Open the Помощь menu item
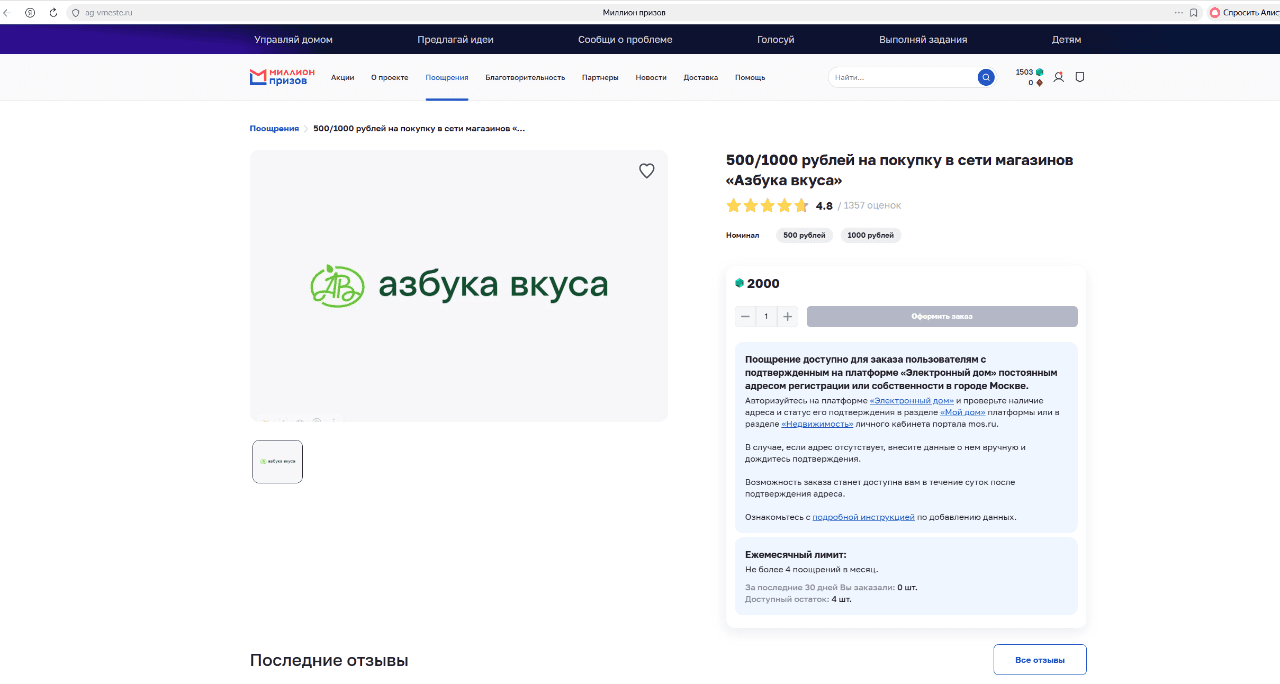Screen dimensions: 1280x684 [x=750, y=77]
